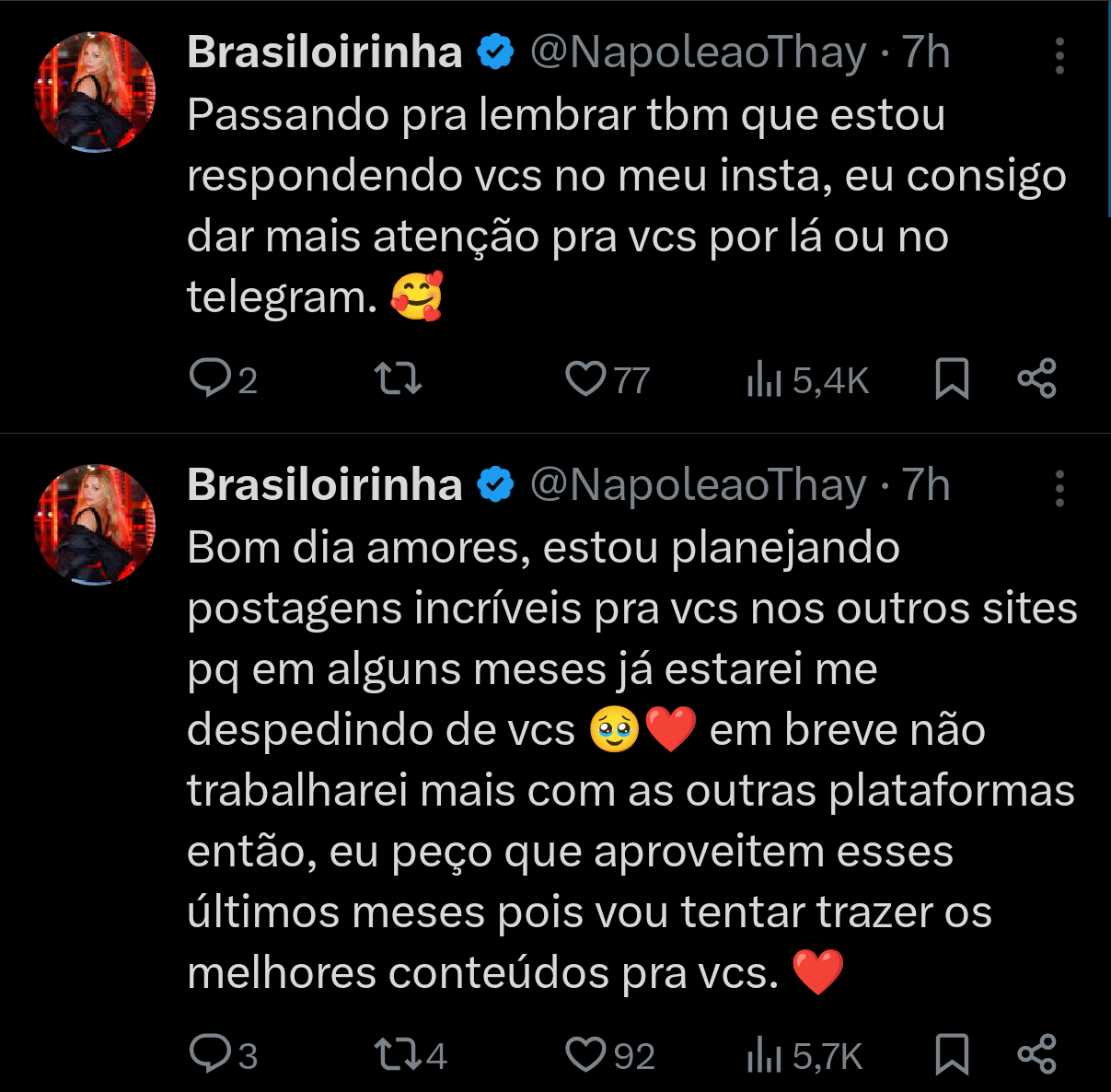
Task: Open profile picture on first tweet
Action: coord(95,92)
